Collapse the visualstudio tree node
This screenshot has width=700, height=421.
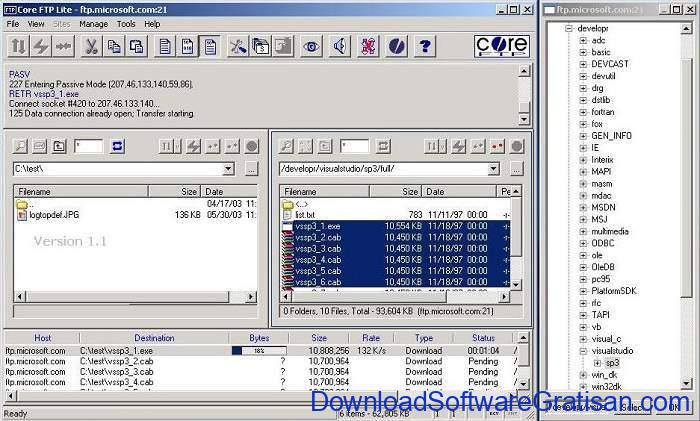tap(583, 351)
